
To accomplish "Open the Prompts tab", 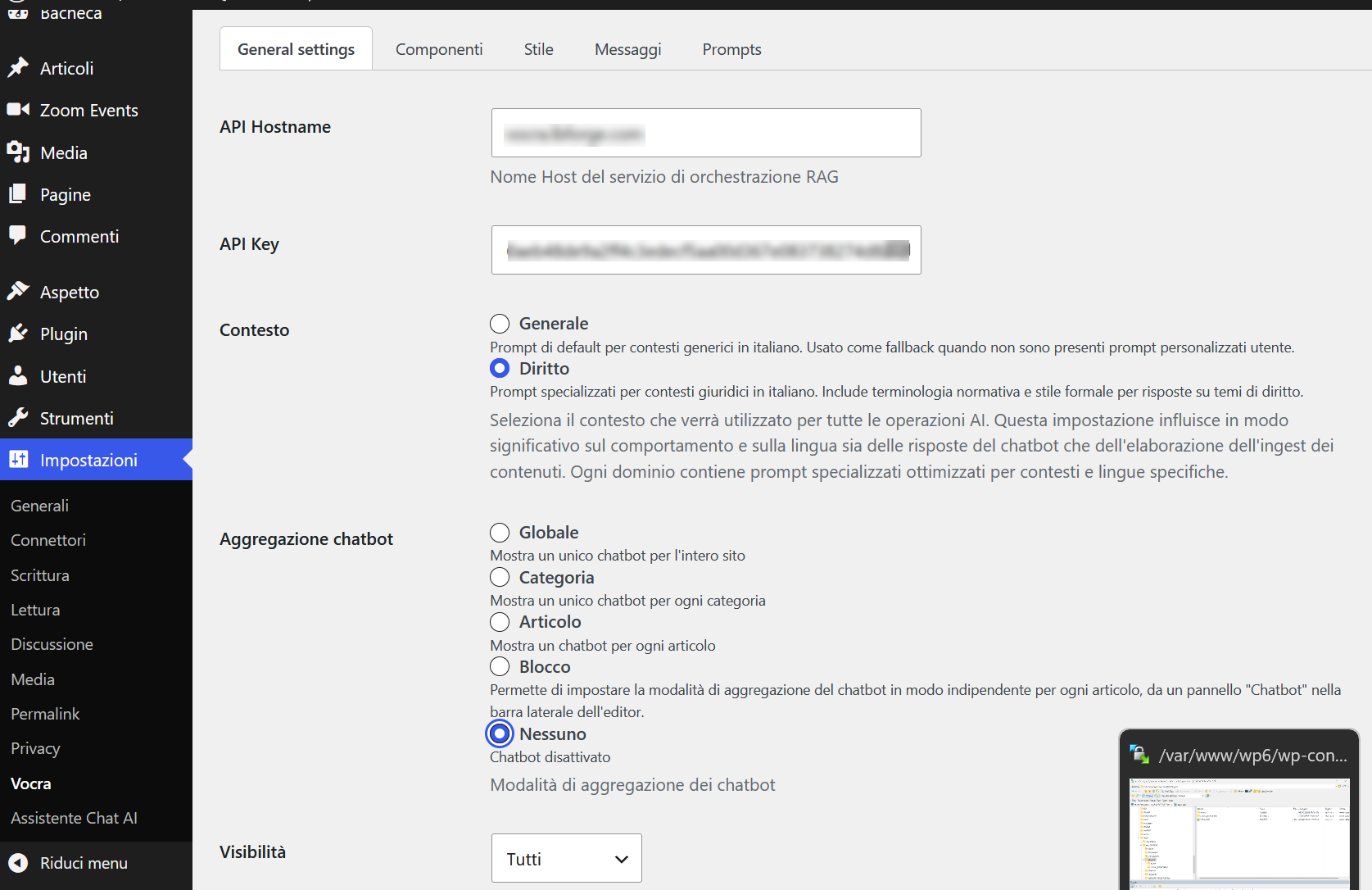I will tap(732, 49).
